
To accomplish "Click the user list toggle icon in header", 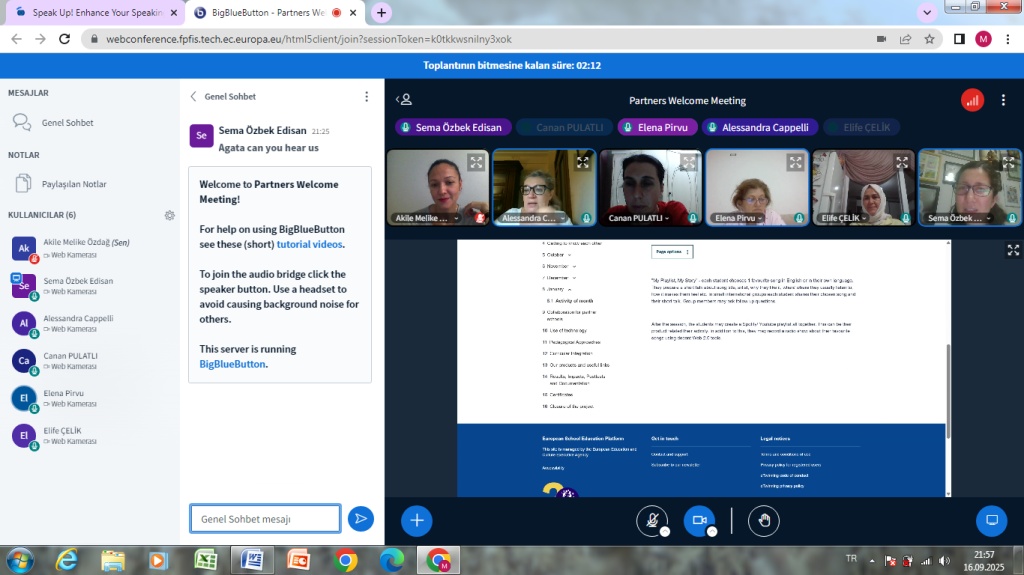I will [404, 100].
